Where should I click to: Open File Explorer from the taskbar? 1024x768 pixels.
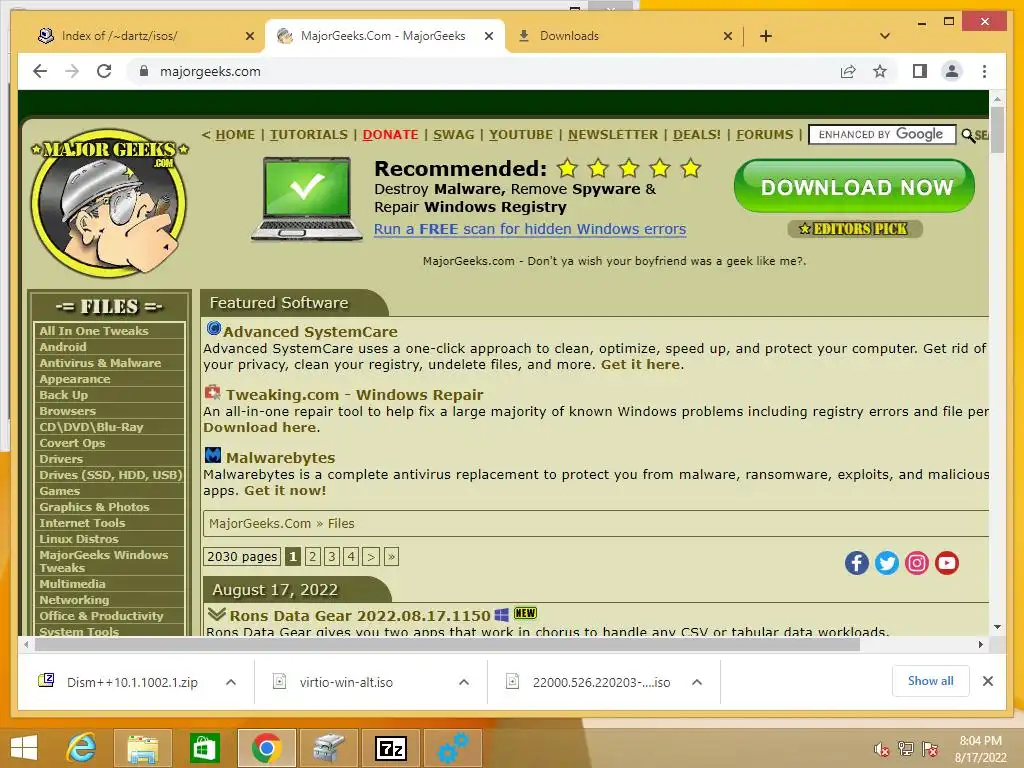tap(142, 748)
